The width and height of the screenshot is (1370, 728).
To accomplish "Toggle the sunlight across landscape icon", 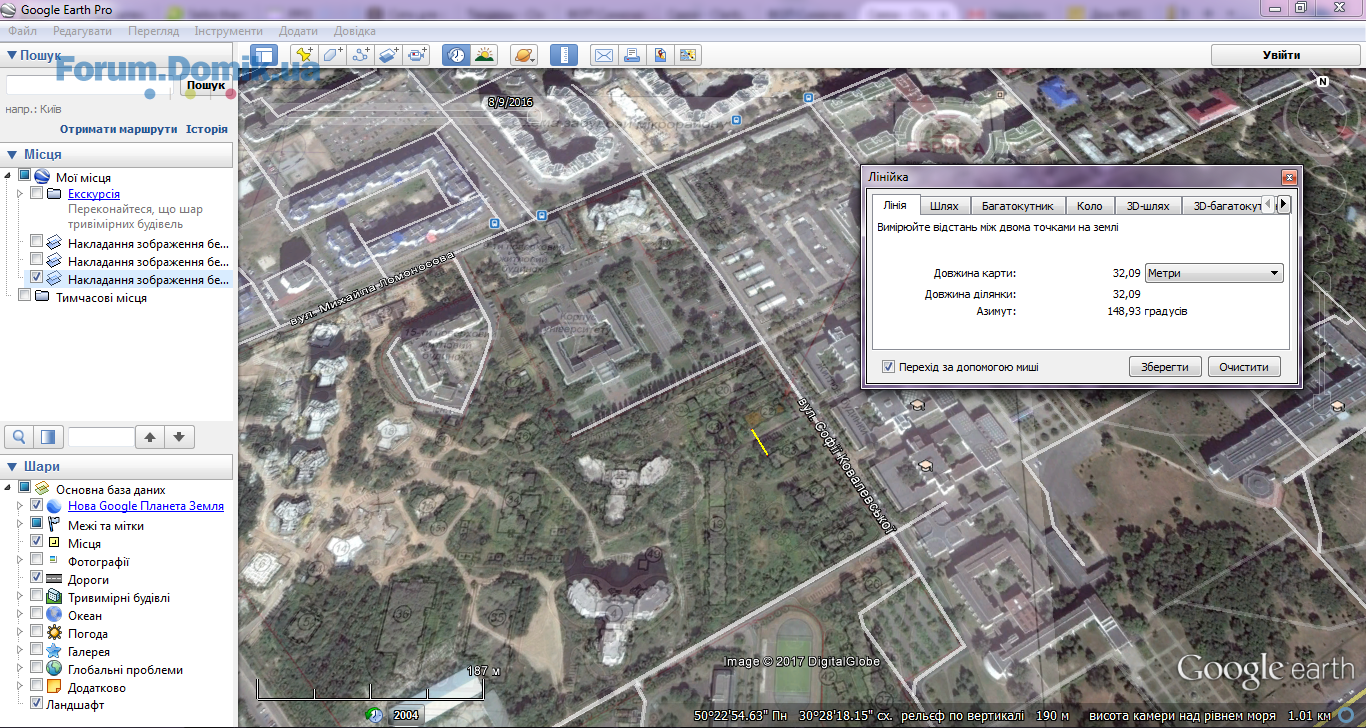I will 484,55.
